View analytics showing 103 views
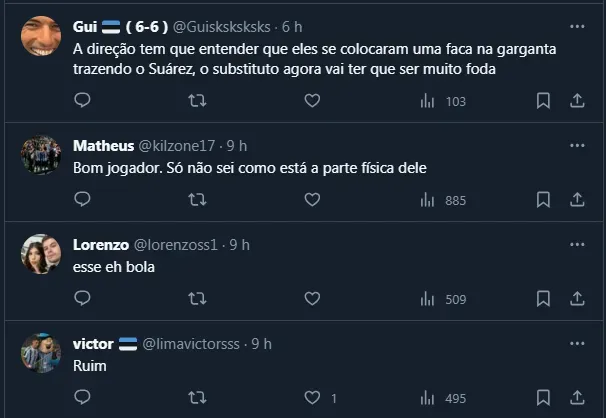606x418 pixels. coord(444,101)
